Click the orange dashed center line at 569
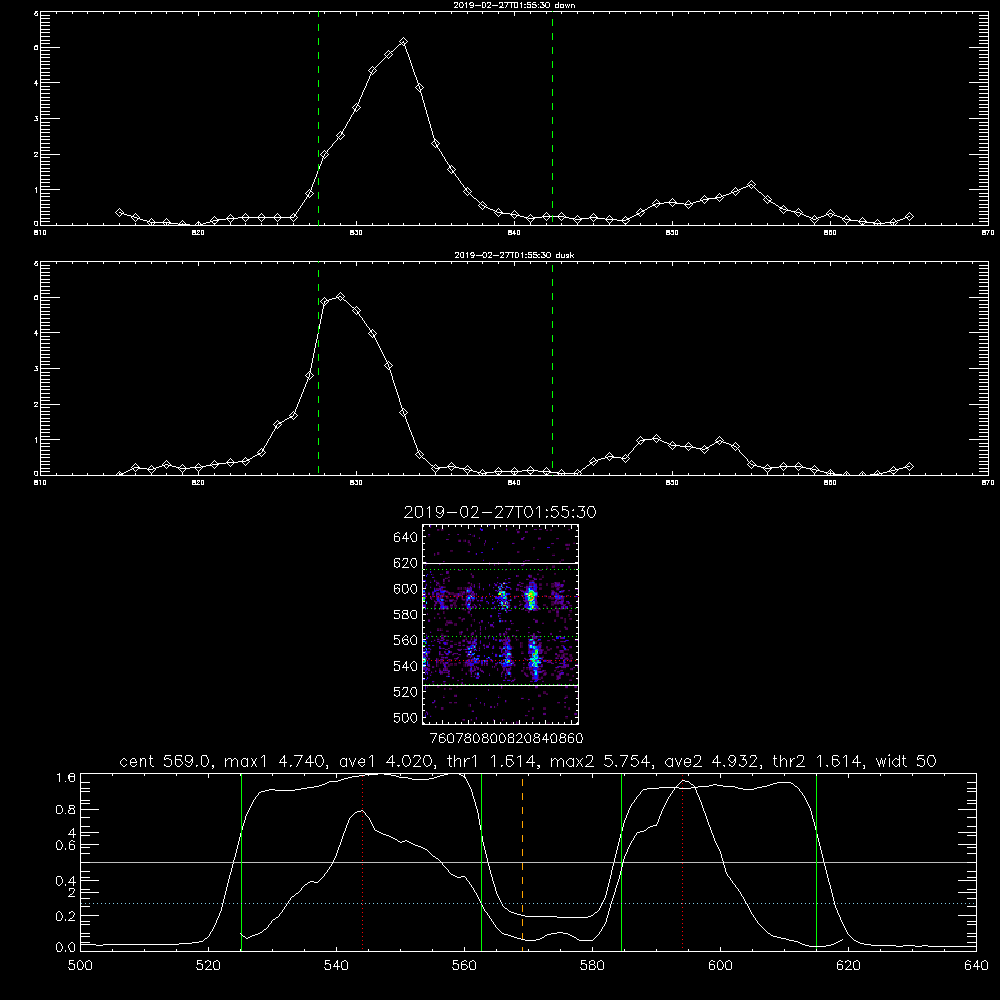This screenshot has width=1000, height=1000. pyautogui.click(x=522, y=861)
